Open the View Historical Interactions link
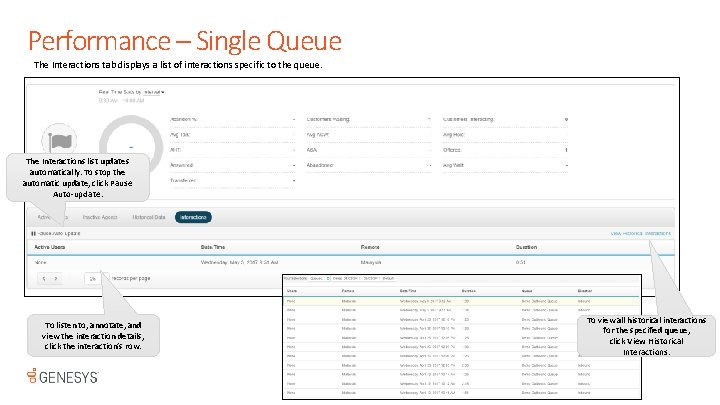 [641, 234]
